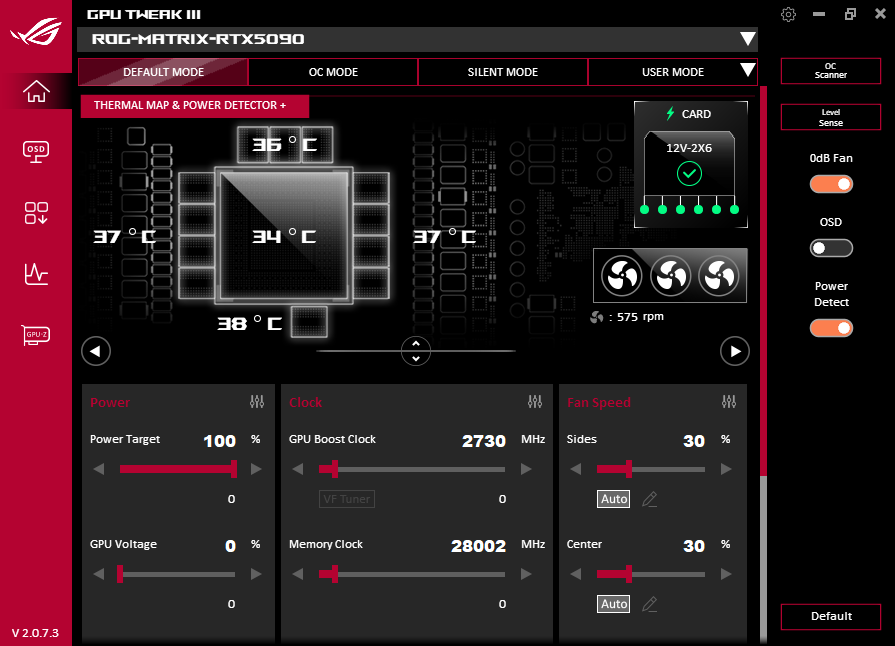Viewport: 895px width, 646px height.
Task: Open the monitoring graph sidebar icon
Action: coord(36,273)
